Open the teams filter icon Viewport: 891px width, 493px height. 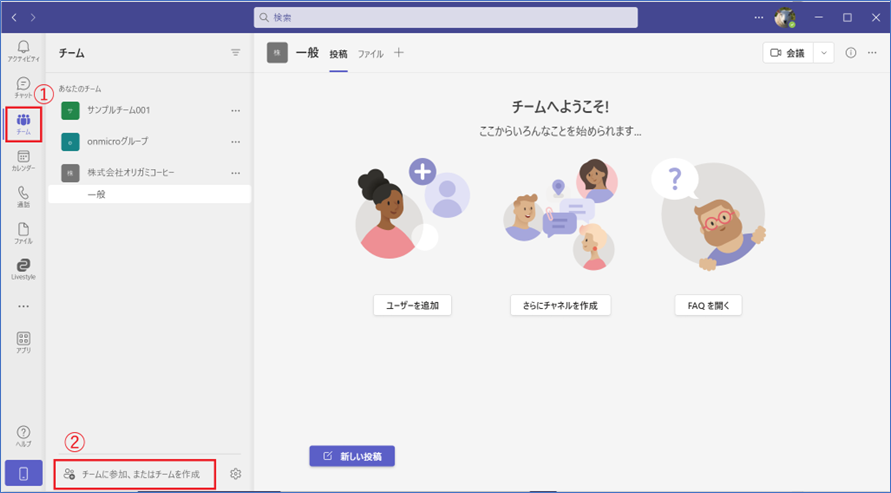point(236,52)
